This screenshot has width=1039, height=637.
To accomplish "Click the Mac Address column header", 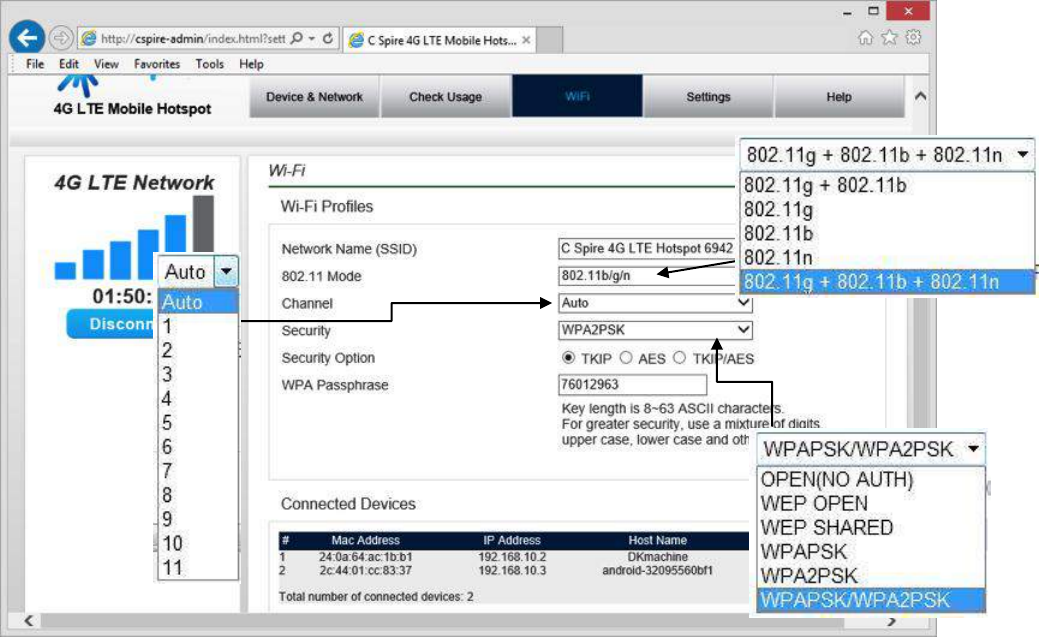I will [365, 540].
